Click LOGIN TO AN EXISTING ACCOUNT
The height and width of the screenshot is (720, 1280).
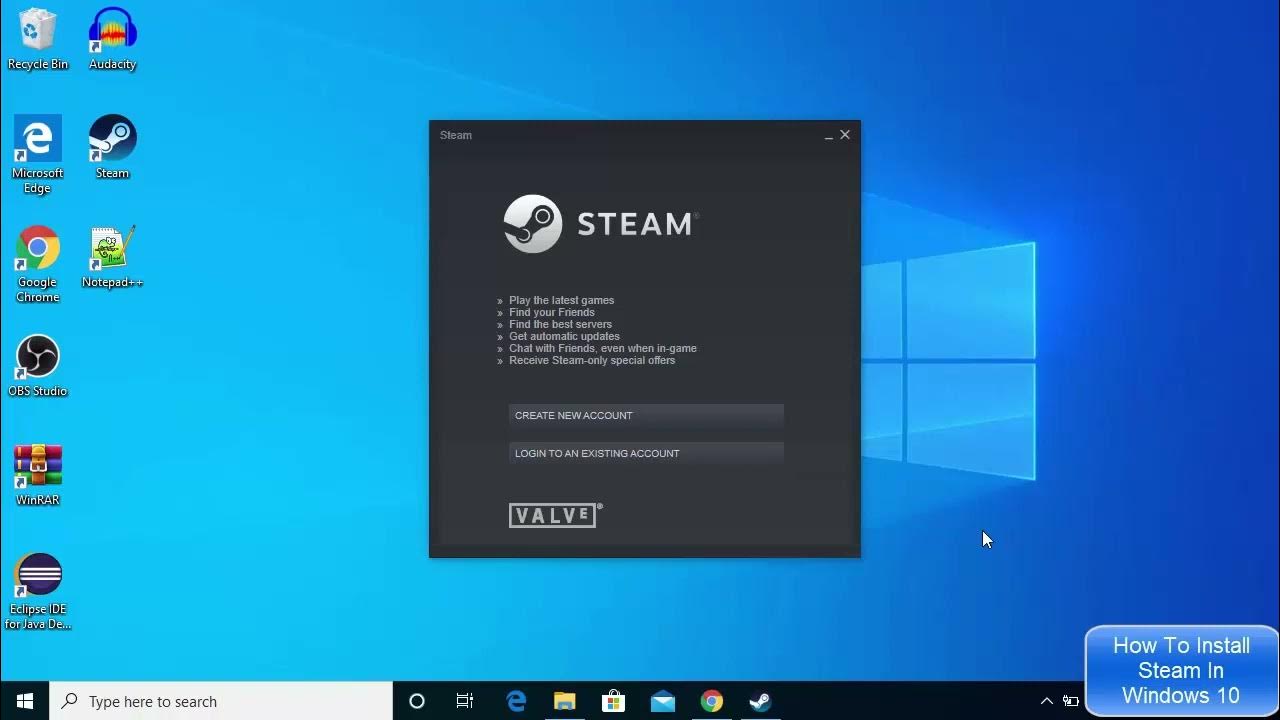click(x=646, y=453)
